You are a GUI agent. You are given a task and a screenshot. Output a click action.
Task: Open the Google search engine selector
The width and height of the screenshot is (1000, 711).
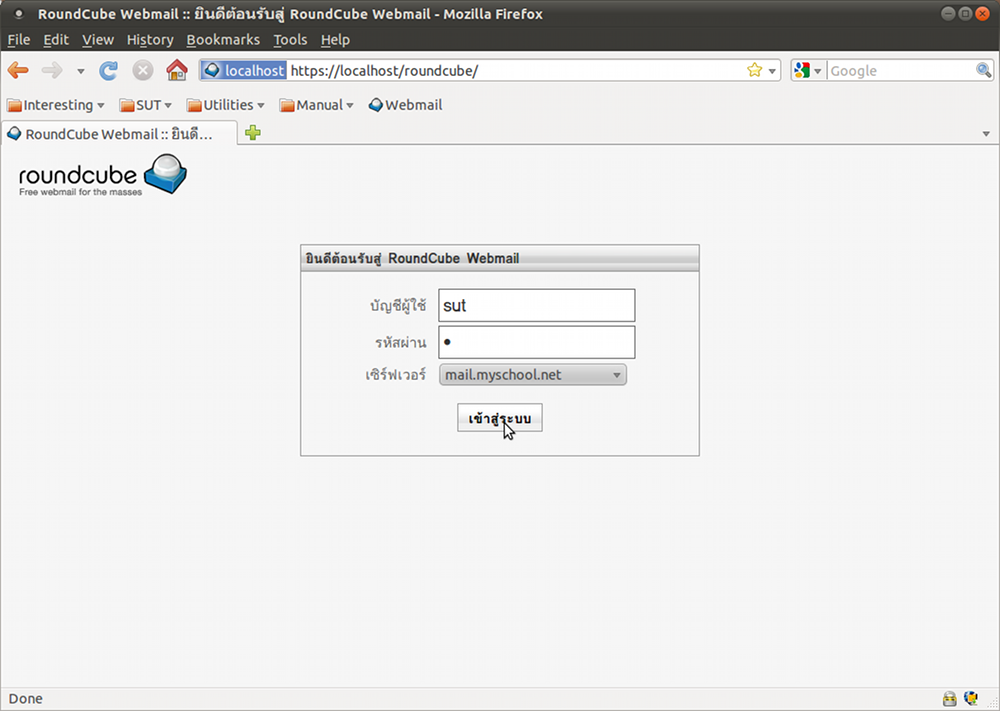(x=808, y=70)
